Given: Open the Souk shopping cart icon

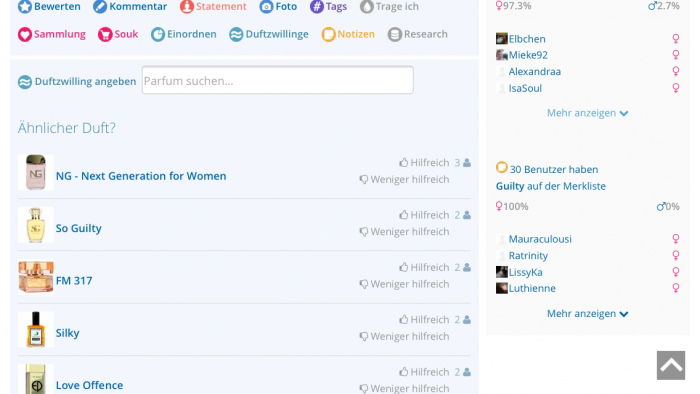Looking at the screenshot, I should coord(105,34).
